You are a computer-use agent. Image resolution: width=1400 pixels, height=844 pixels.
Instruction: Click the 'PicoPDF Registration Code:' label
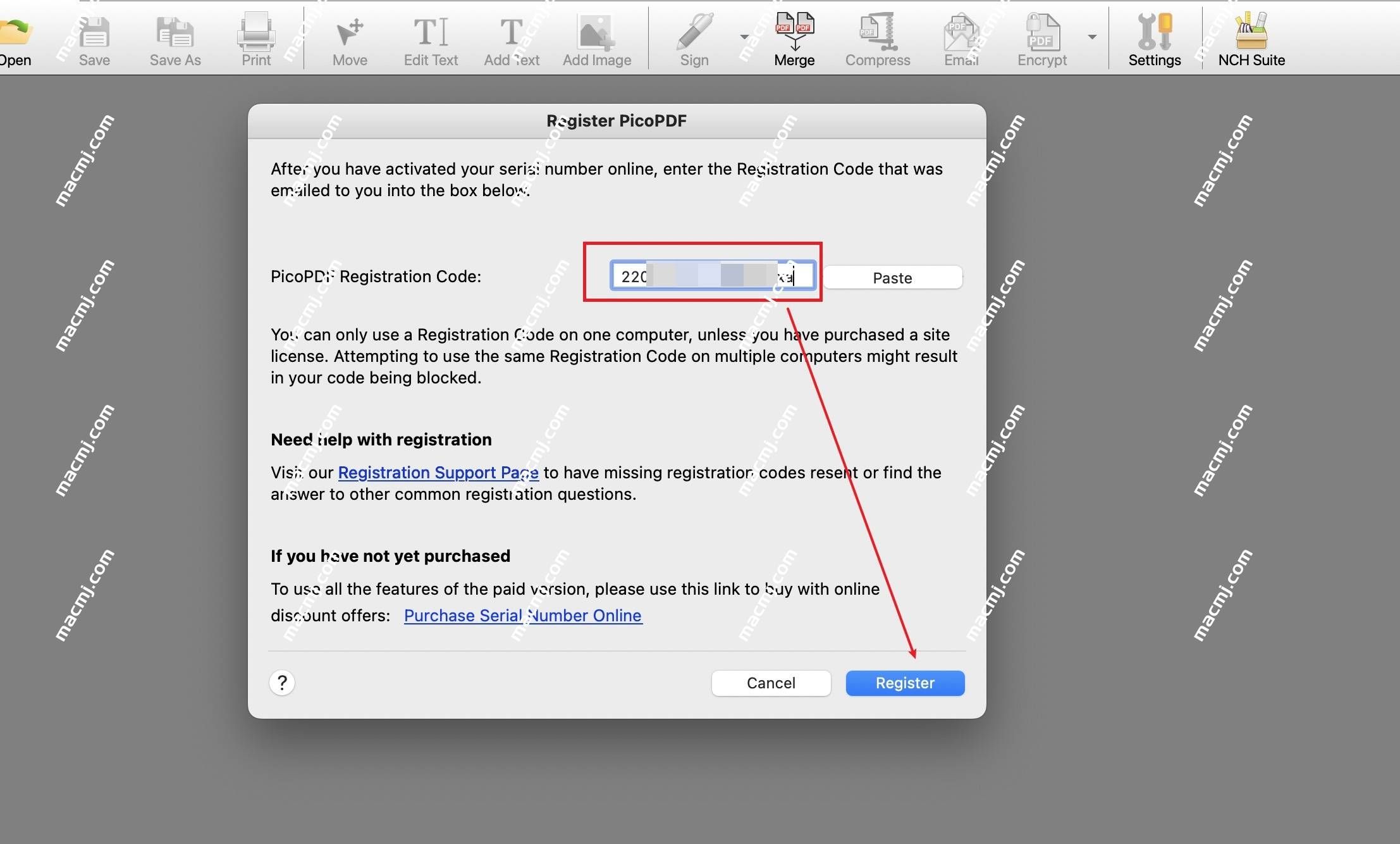pos(376,276)
